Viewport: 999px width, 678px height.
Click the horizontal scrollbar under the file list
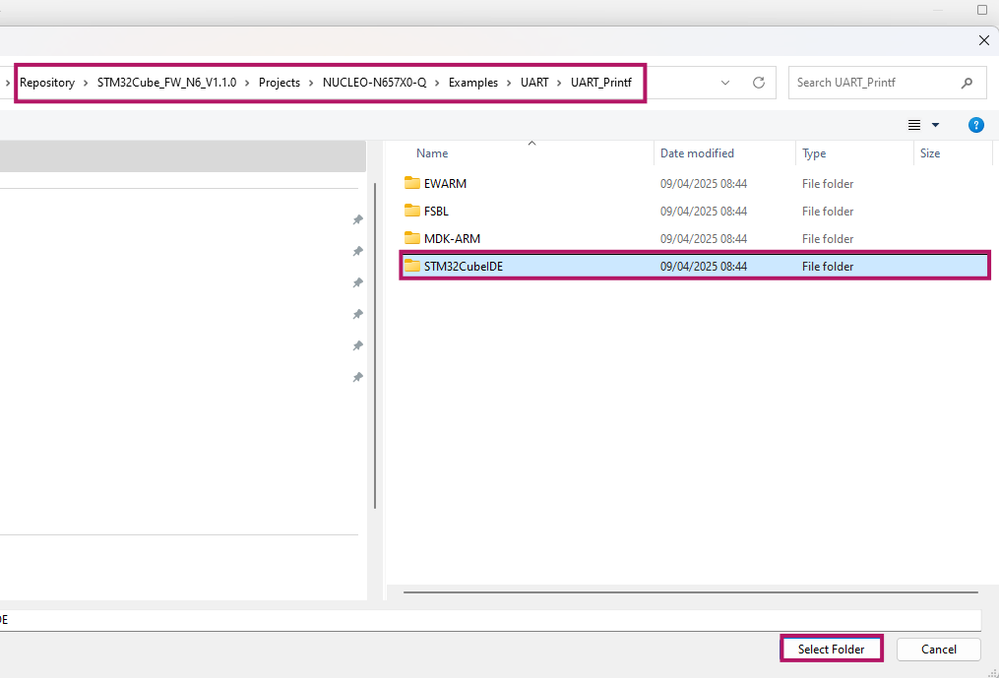tap(691, 593)
